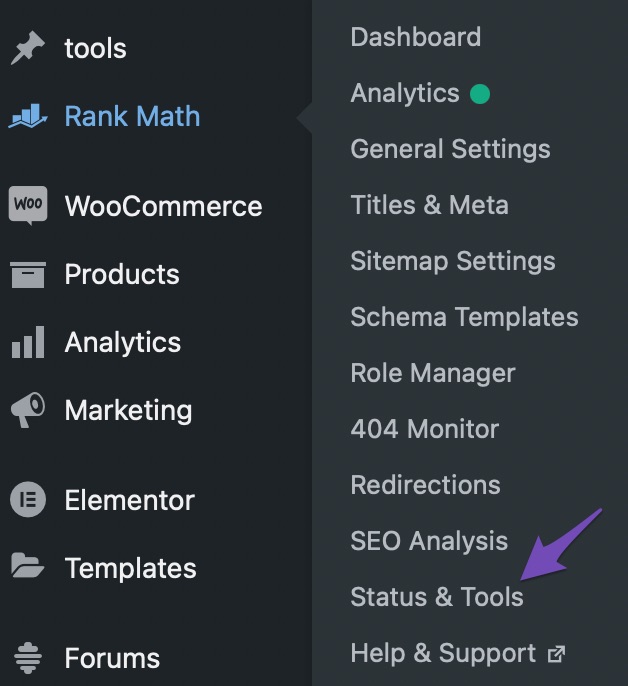Click the external link icon by Help & Support
The image size is (628, 686).
coord(556,654)
